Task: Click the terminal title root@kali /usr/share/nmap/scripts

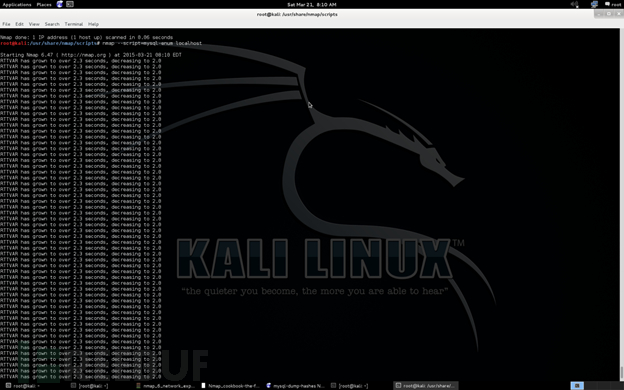Action: point(297,14)
